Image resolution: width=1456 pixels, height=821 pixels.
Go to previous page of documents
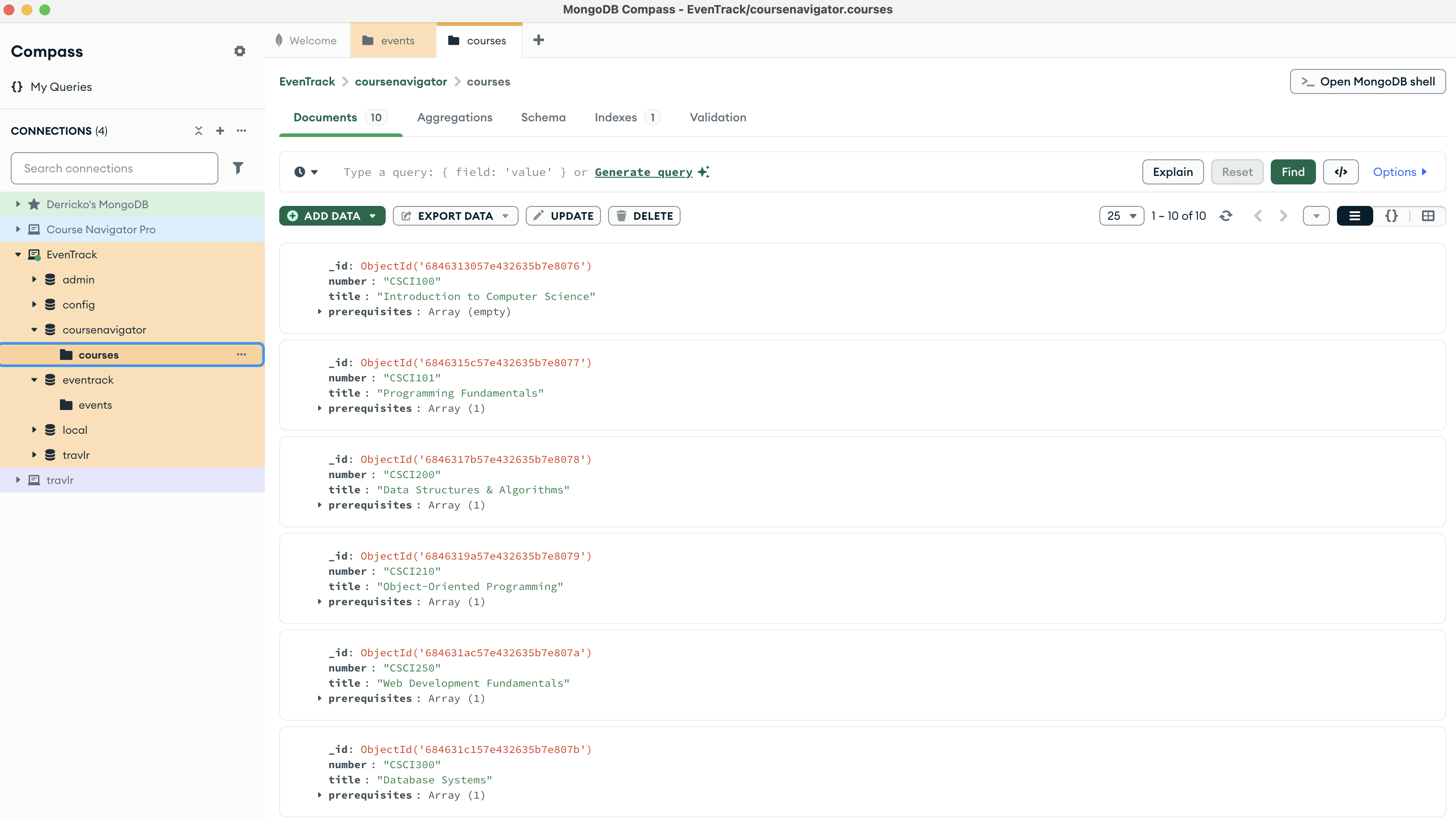pos(1258,216)
